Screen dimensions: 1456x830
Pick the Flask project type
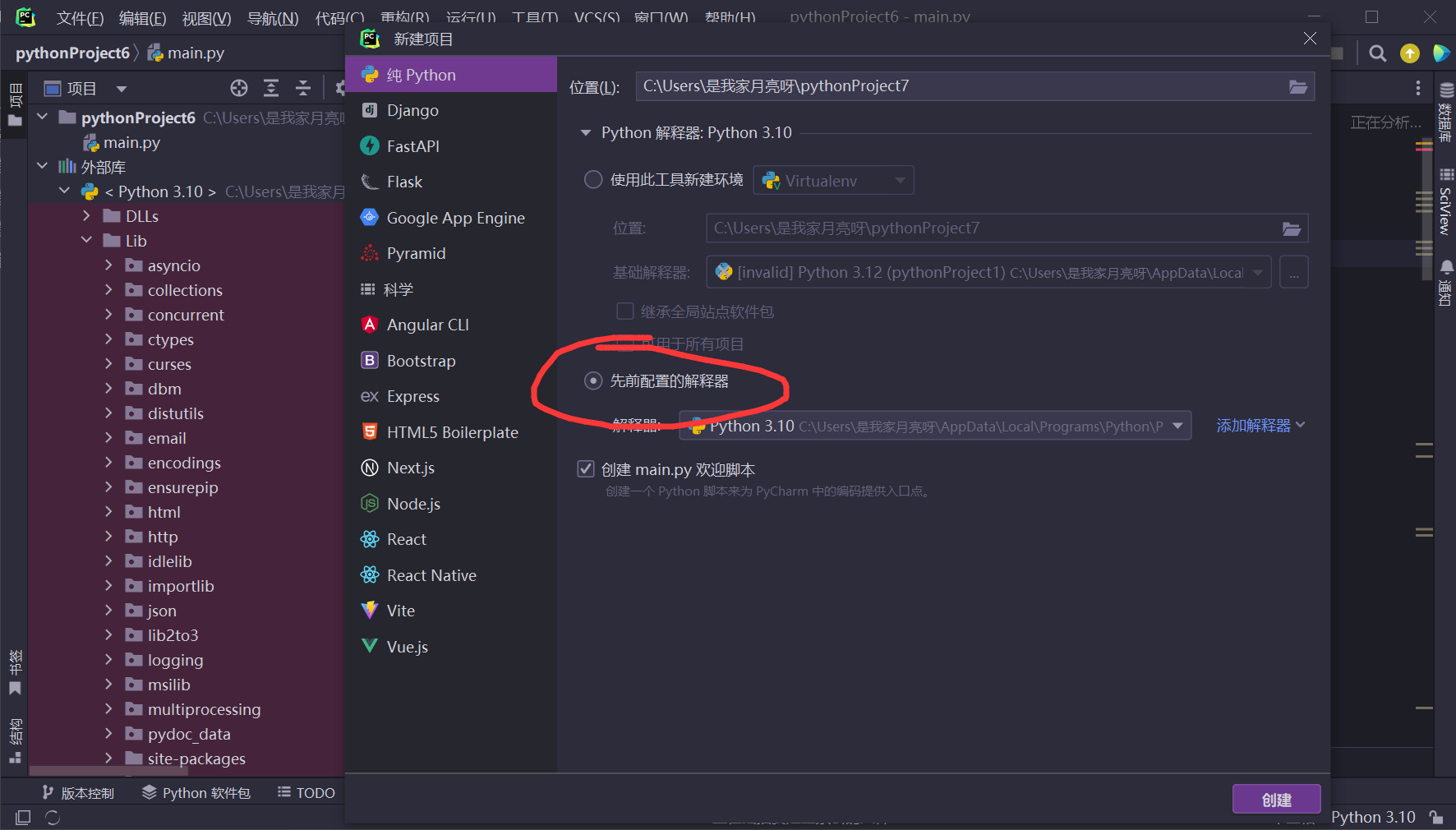(x=450, y=182)
